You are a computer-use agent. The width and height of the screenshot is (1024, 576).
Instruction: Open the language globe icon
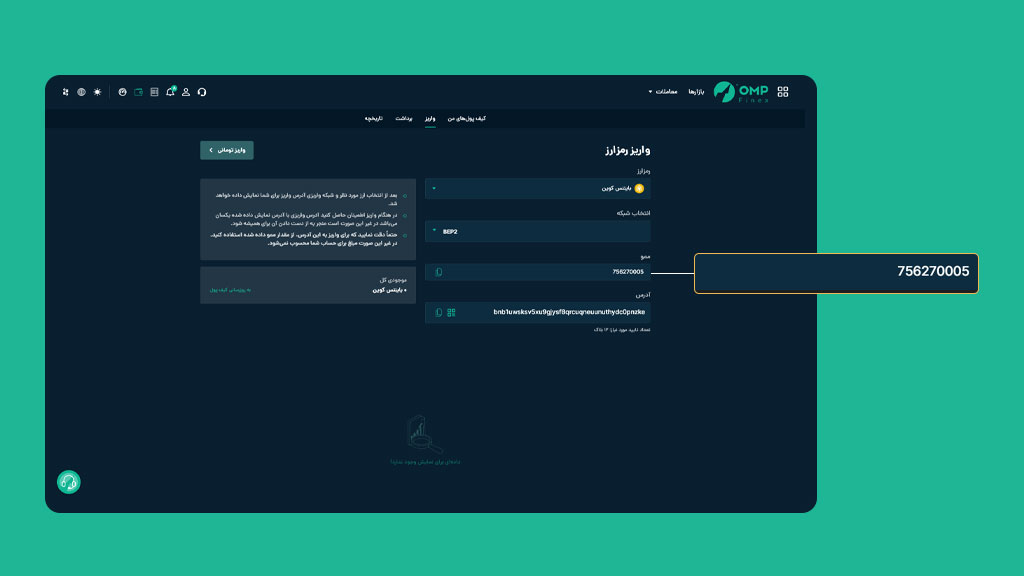(x=81, y=92)
